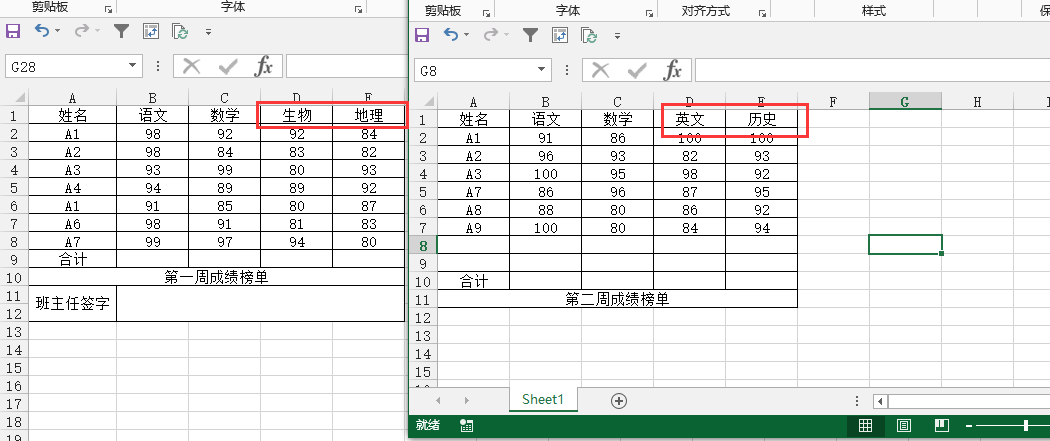
Task: Open Customize Quick Access Toolbar in left window
Action: 208,31
